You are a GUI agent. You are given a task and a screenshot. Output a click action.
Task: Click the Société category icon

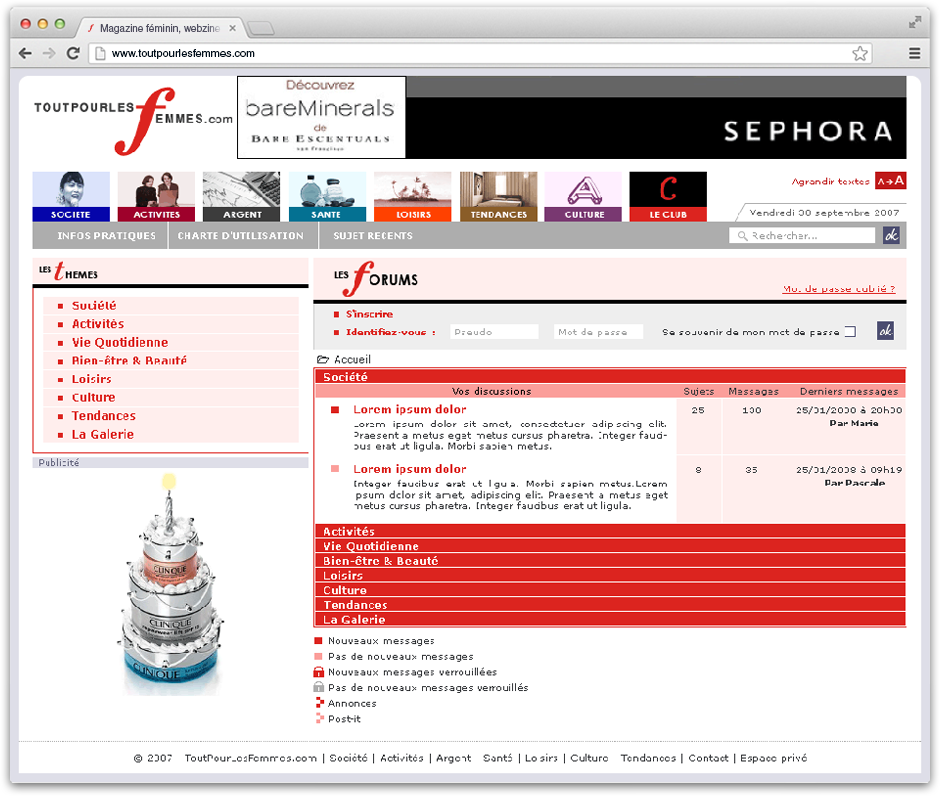click(71, 196)
